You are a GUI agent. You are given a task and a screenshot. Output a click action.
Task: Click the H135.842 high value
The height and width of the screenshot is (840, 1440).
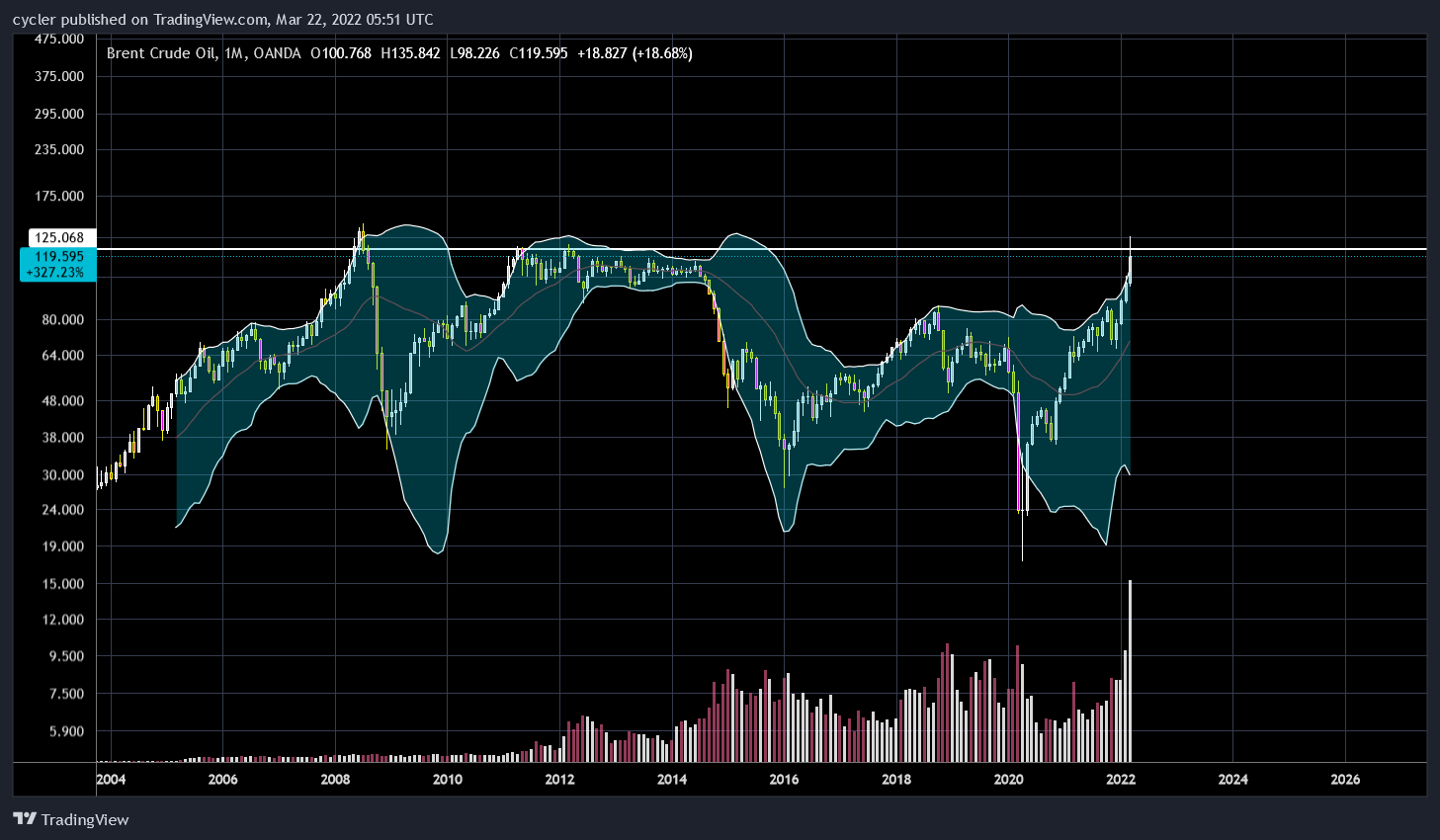point(410,53)
